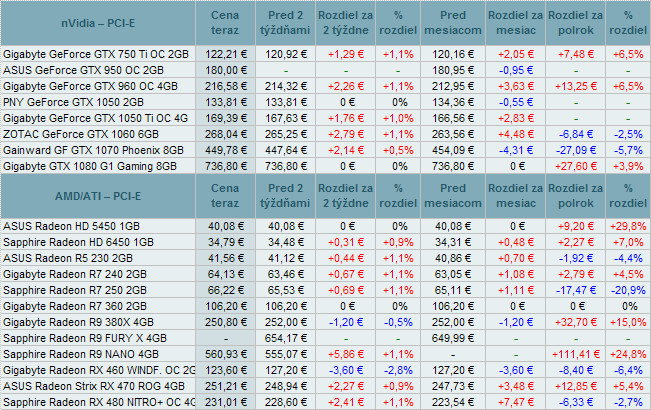Click Gigabyte GTX 1080 G1 Gaming 8GB name

point(90,166)
